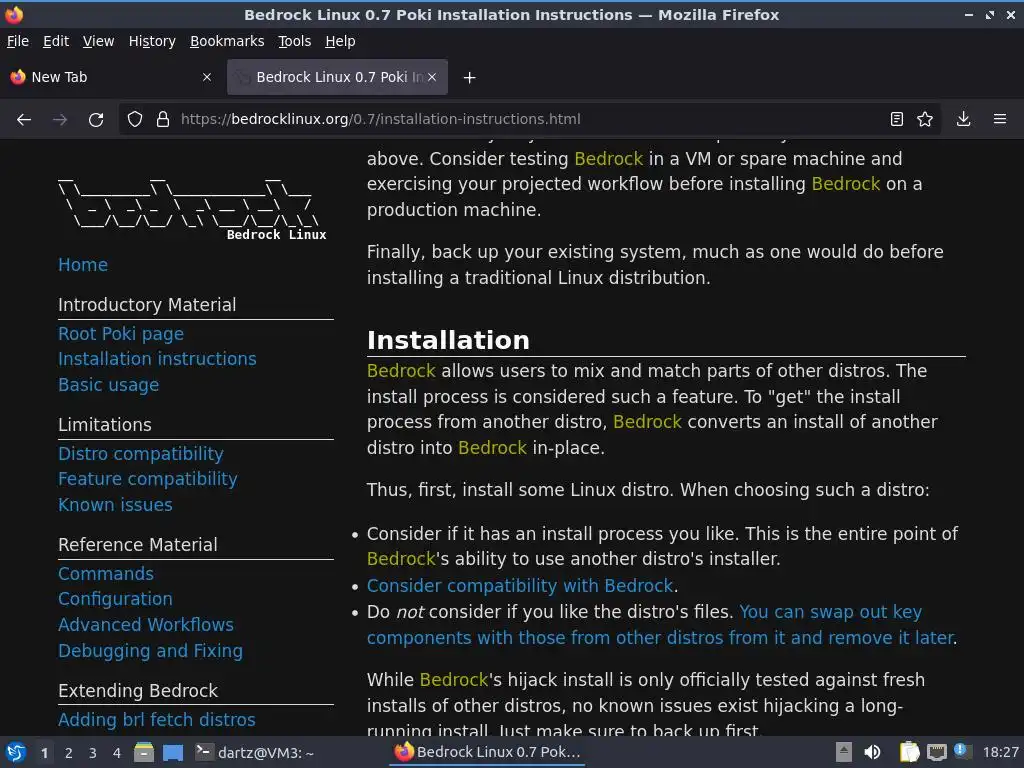The width and height of the screenshot is (1024, 768).
Task: Click the clipboard manager tray icon
Action: pyautogui.click(x=909, y=752)
